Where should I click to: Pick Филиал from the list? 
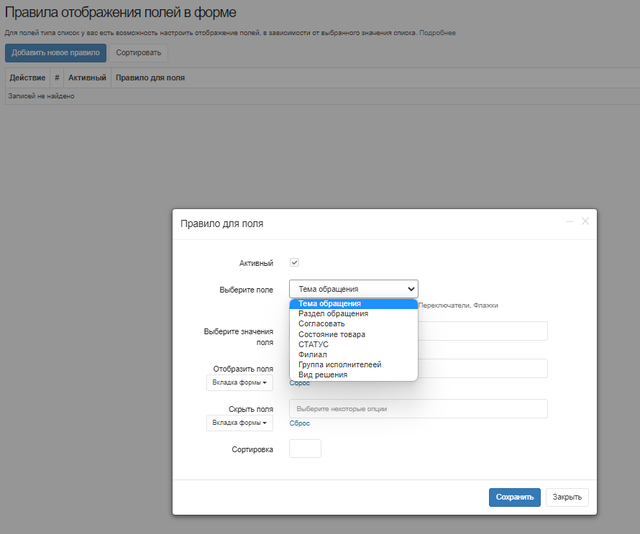[353, 354]
